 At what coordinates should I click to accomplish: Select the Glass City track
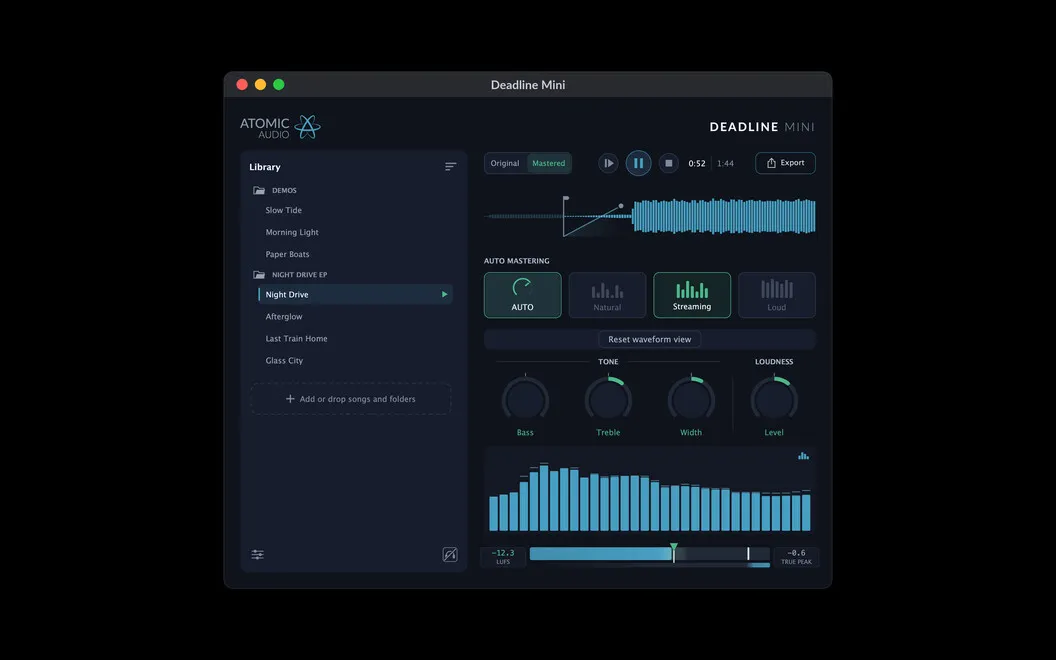pyautogui.click(x=284, y=360)
